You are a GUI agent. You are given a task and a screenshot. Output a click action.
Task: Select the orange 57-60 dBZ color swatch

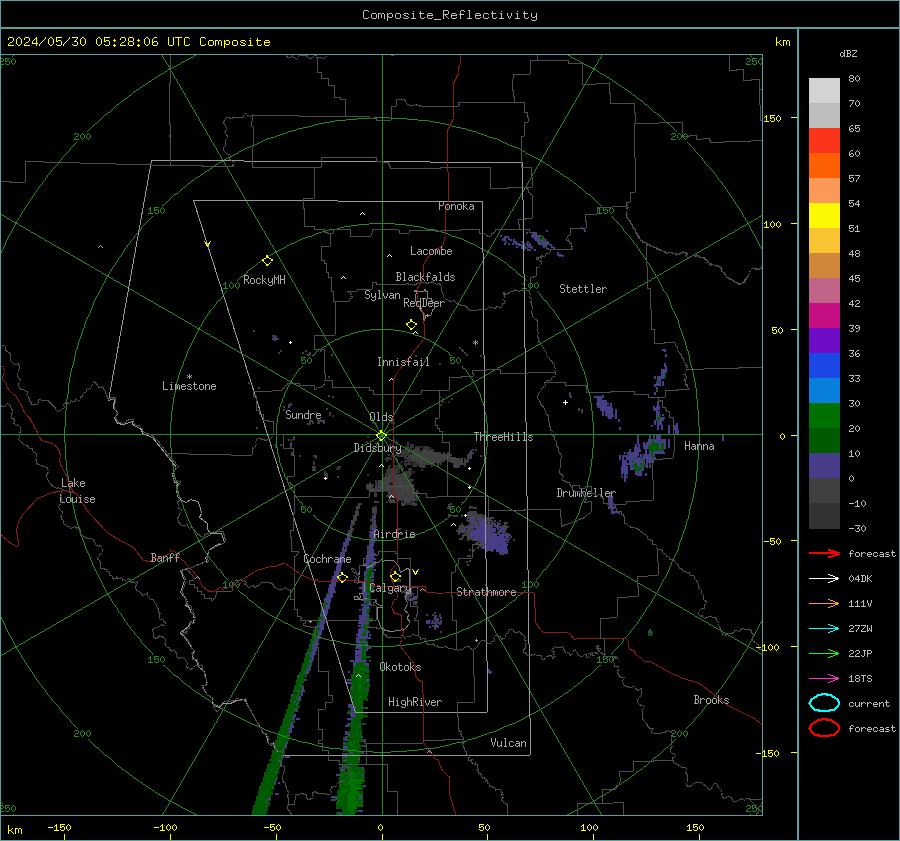pos(824,166)
